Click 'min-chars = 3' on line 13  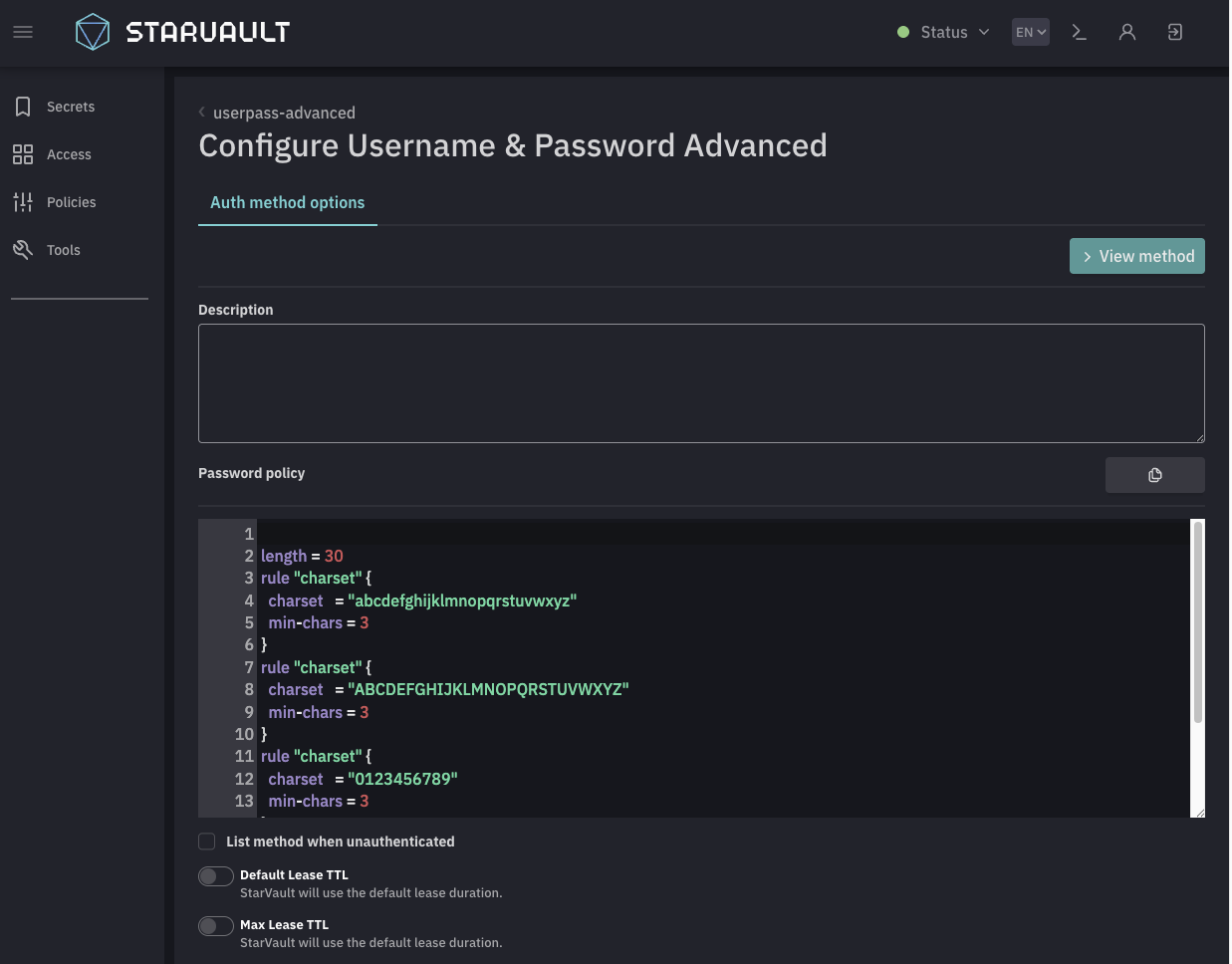319,801
